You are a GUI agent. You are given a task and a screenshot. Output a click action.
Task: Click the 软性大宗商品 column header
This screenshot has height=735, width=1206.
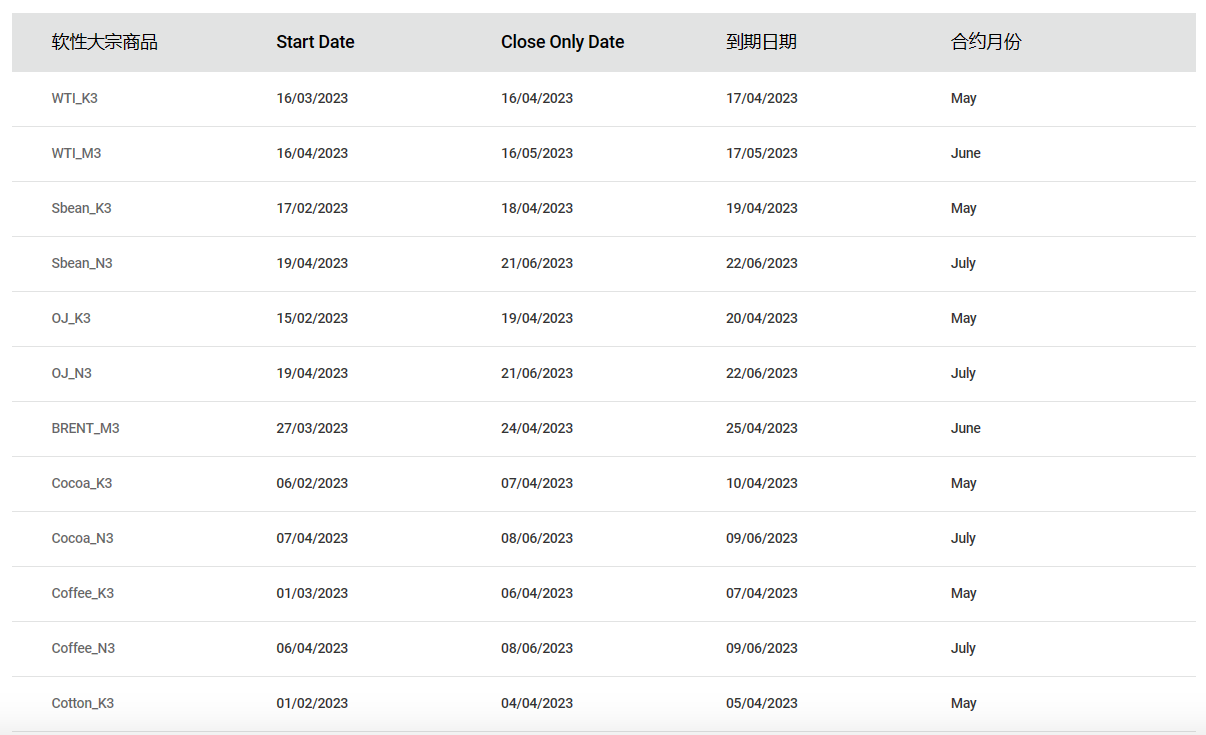point(105,42)
